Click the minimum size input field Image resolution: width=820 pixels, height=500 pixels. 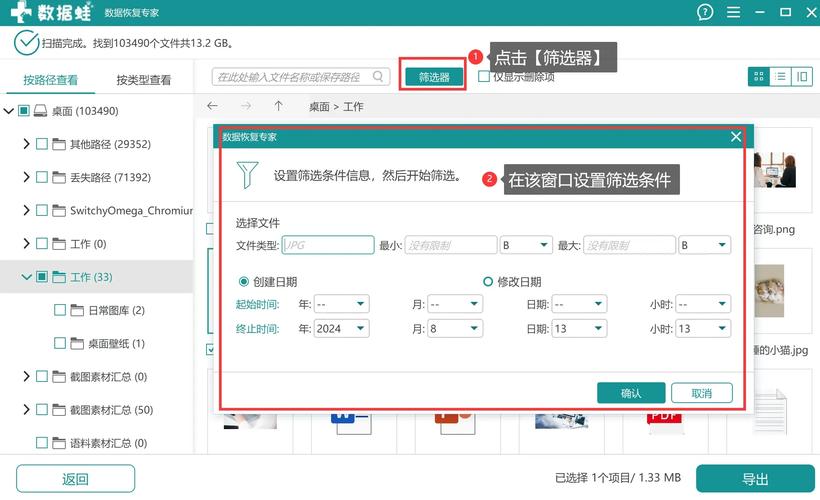click(451, 245)
